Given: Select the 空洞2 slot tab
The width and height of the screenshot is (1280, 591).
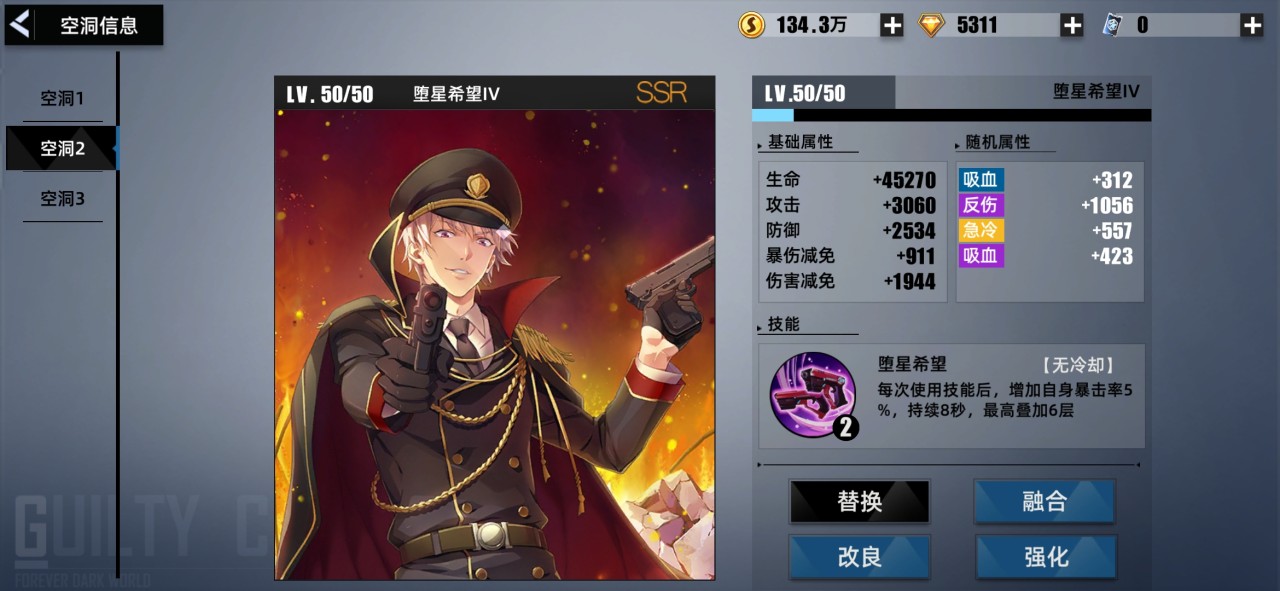Looking at the screenshot, I should pyautogui.click(x=62, y=148).
